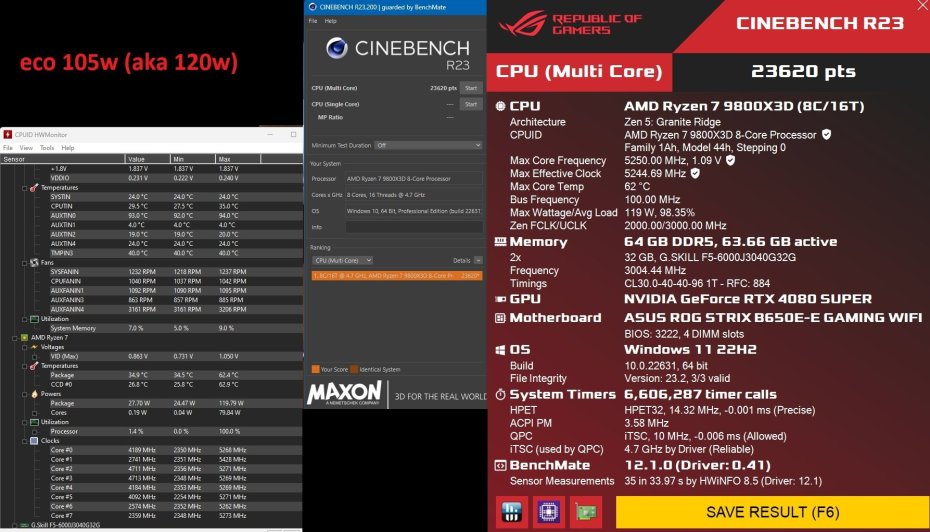The width and height of the screenshot is (930, 532).
Task: Click the Info input field in Cinebench
Action: click(x=414, y=227)
